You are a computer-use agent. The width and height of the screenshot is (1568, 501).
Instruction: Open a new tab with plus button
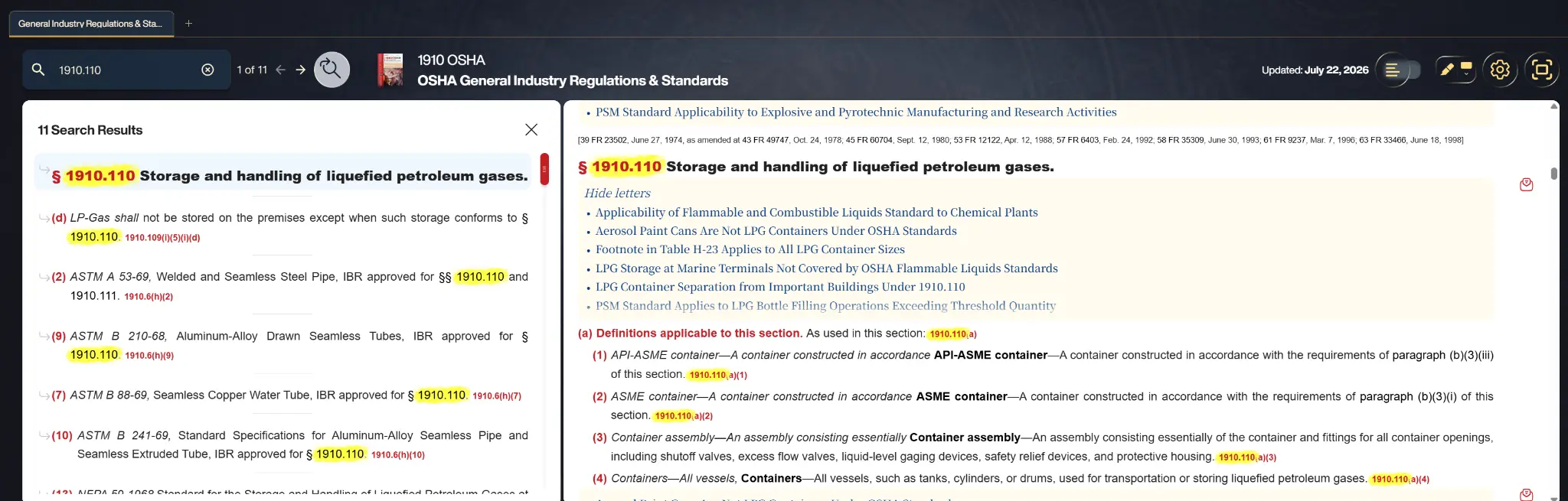point(188,24)
